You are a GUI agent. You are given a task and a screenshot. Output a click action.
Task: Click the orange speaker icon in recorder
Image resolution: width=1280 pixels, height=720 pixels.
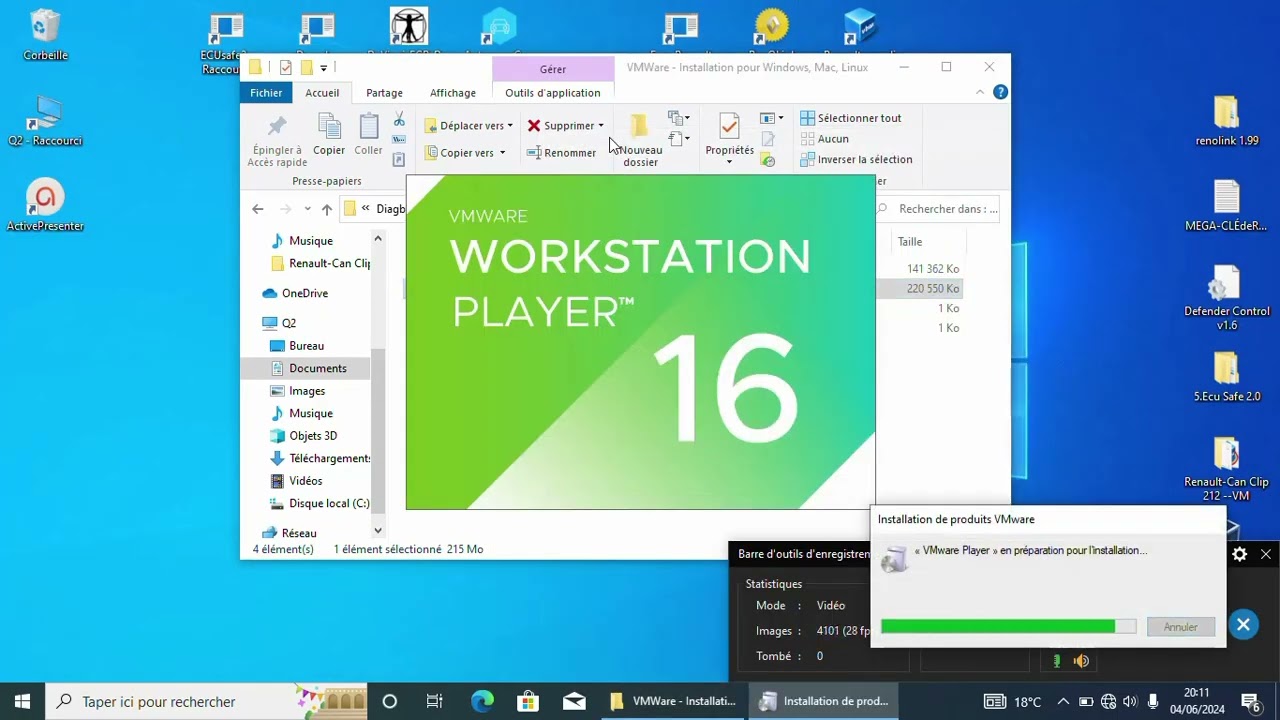1081,661
